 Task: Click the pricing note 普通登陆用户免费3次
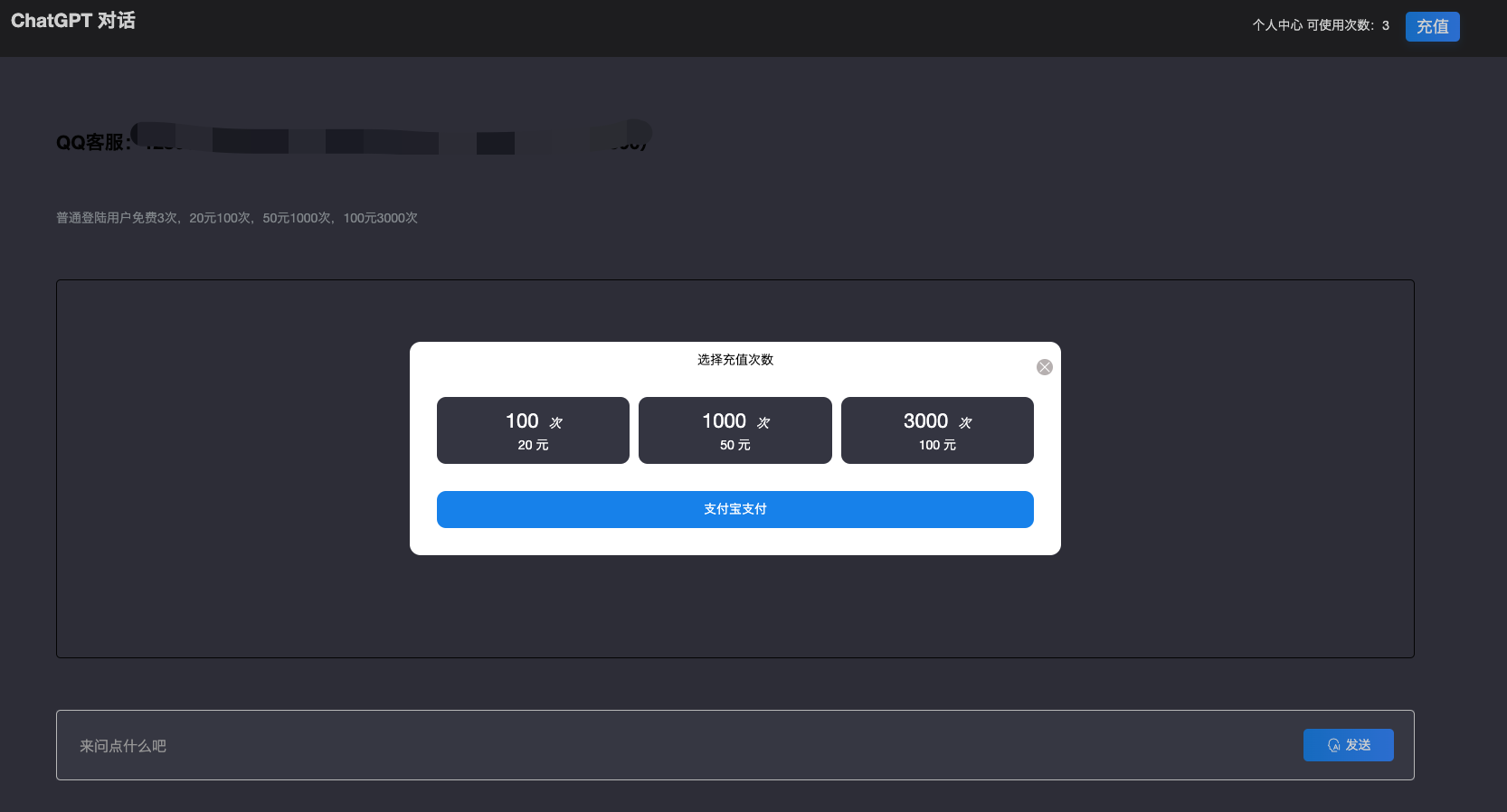click(x=237, y=218)
